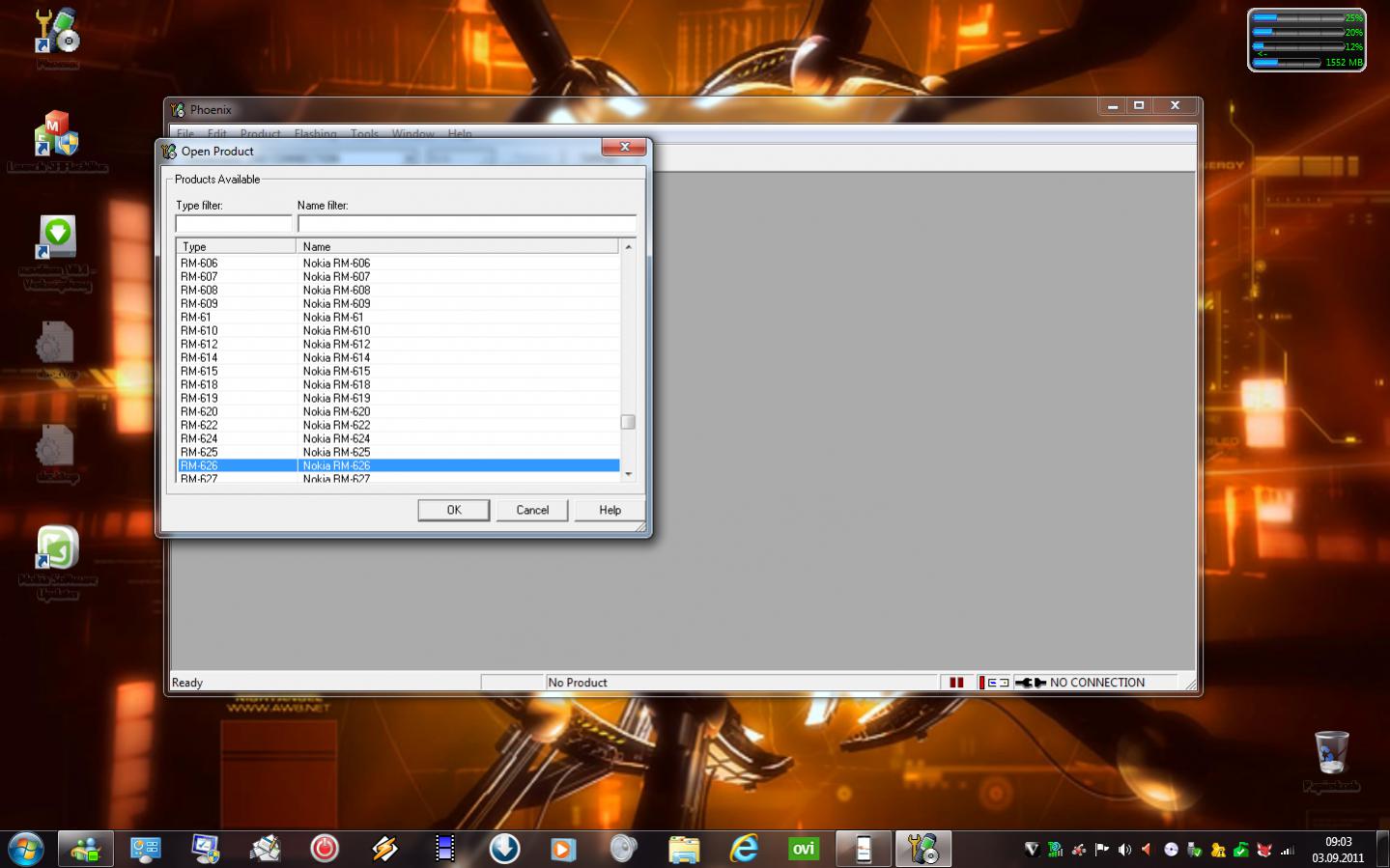The width and height of the screenshot is (1390, 868).
Task: Open the Edit menu in Phoenix
Action: [216, 133]
